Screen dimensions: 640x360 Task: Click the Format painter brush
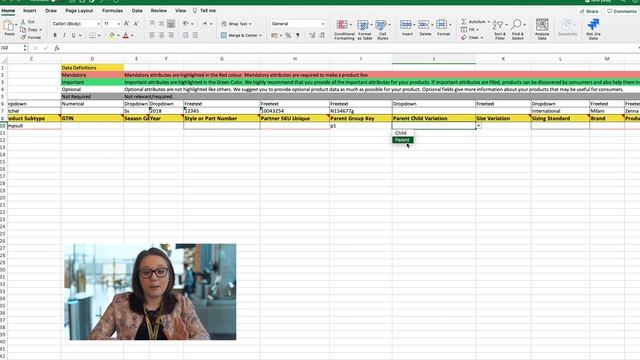[23, 37]
